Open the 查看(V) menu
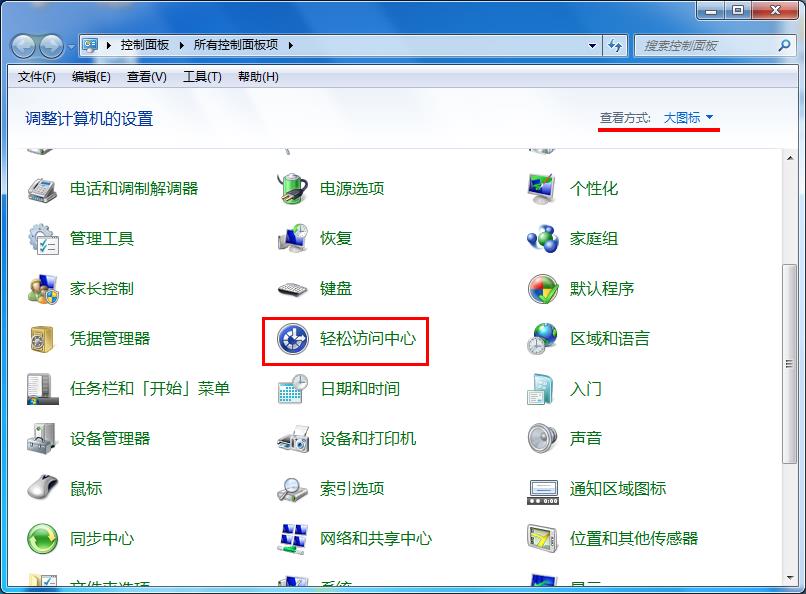The height and width of the screenshot is (594, 806). tap(146, 77)
